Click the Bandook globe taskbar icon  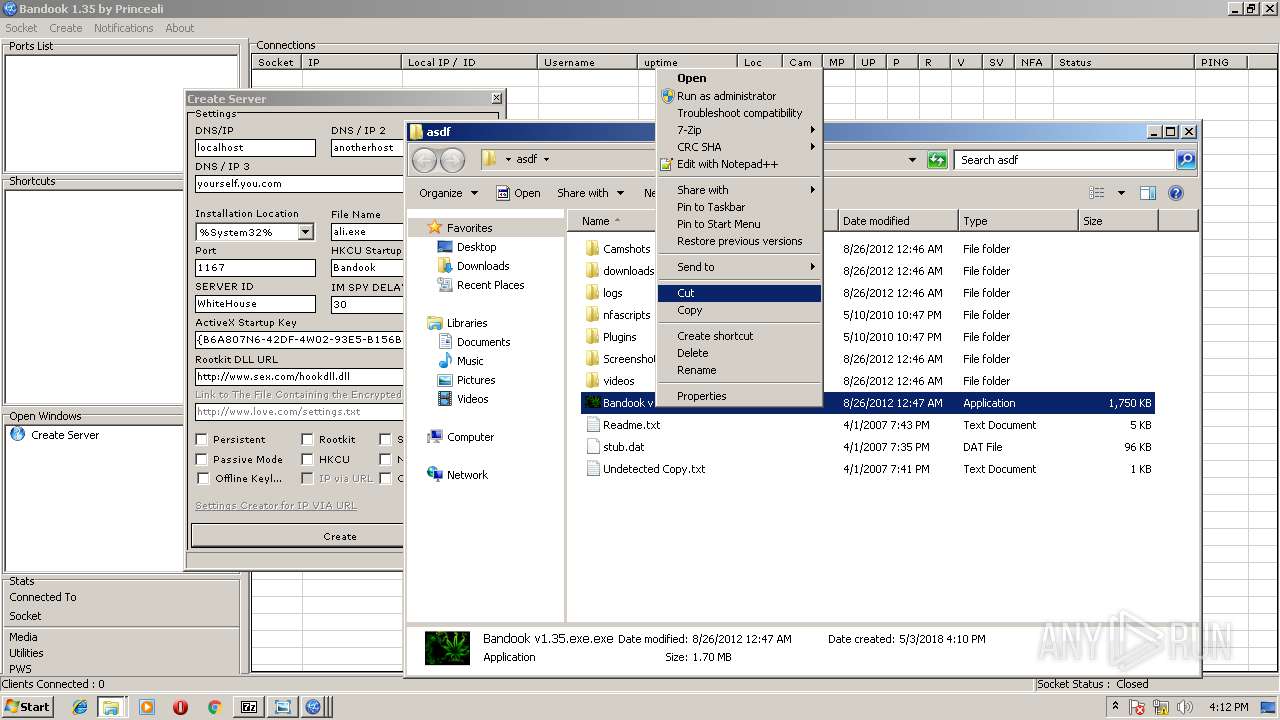click(x=313, y=707)
